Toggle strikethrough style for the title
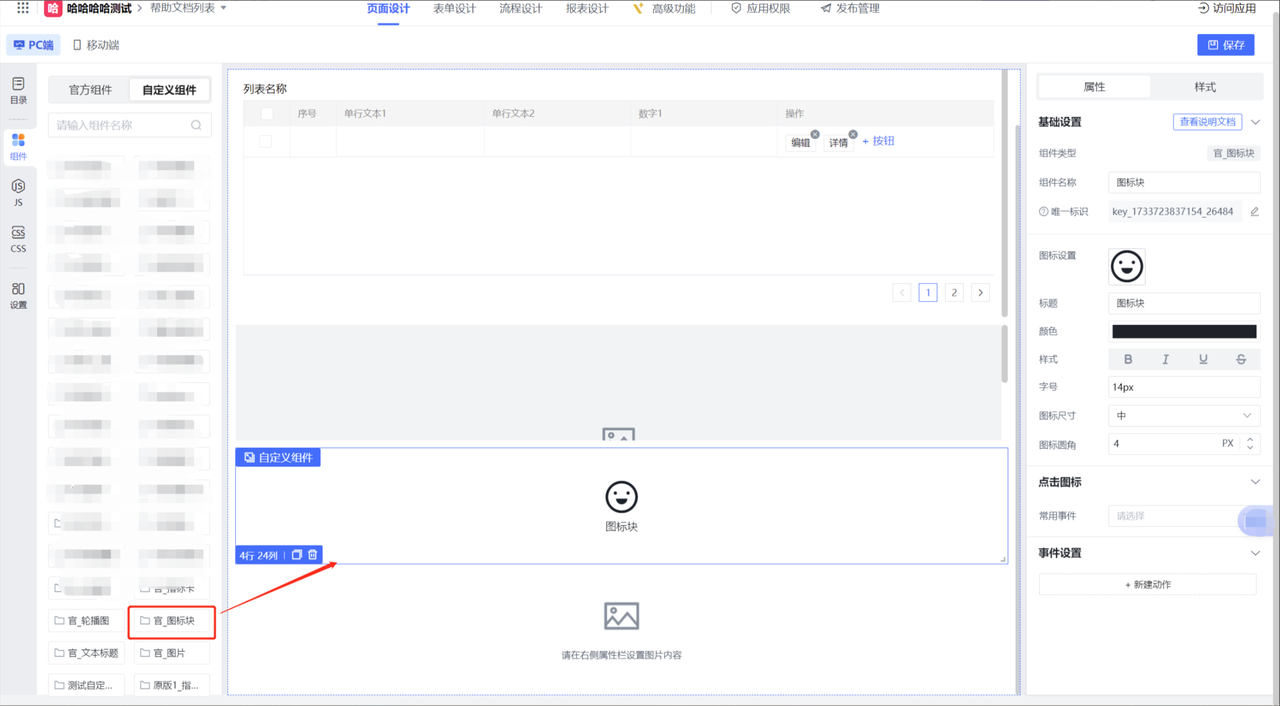This screenshot has width=1280, height=706. [x=1241, y=359]
